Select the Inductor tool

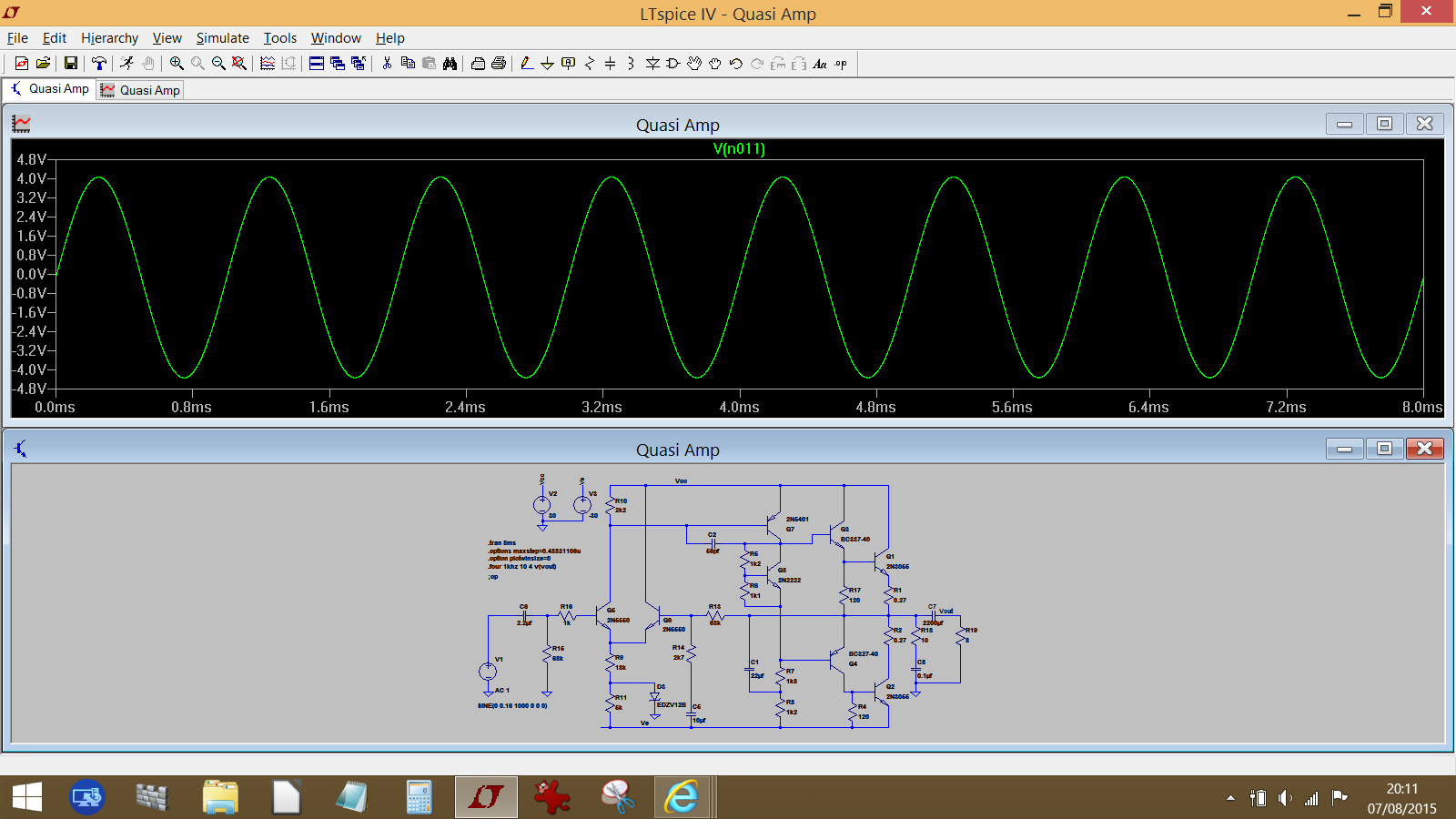(631, 63)
